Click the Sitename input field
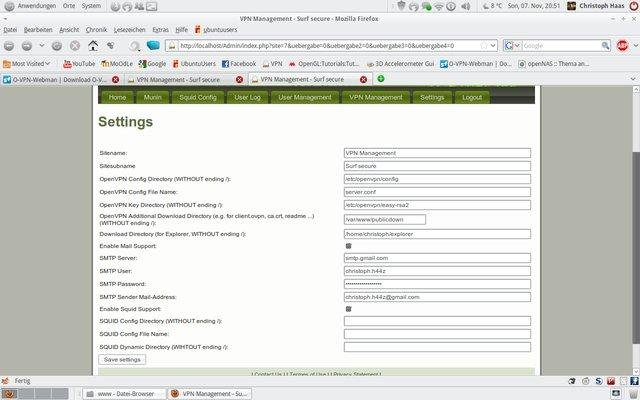 click(437, 153)
